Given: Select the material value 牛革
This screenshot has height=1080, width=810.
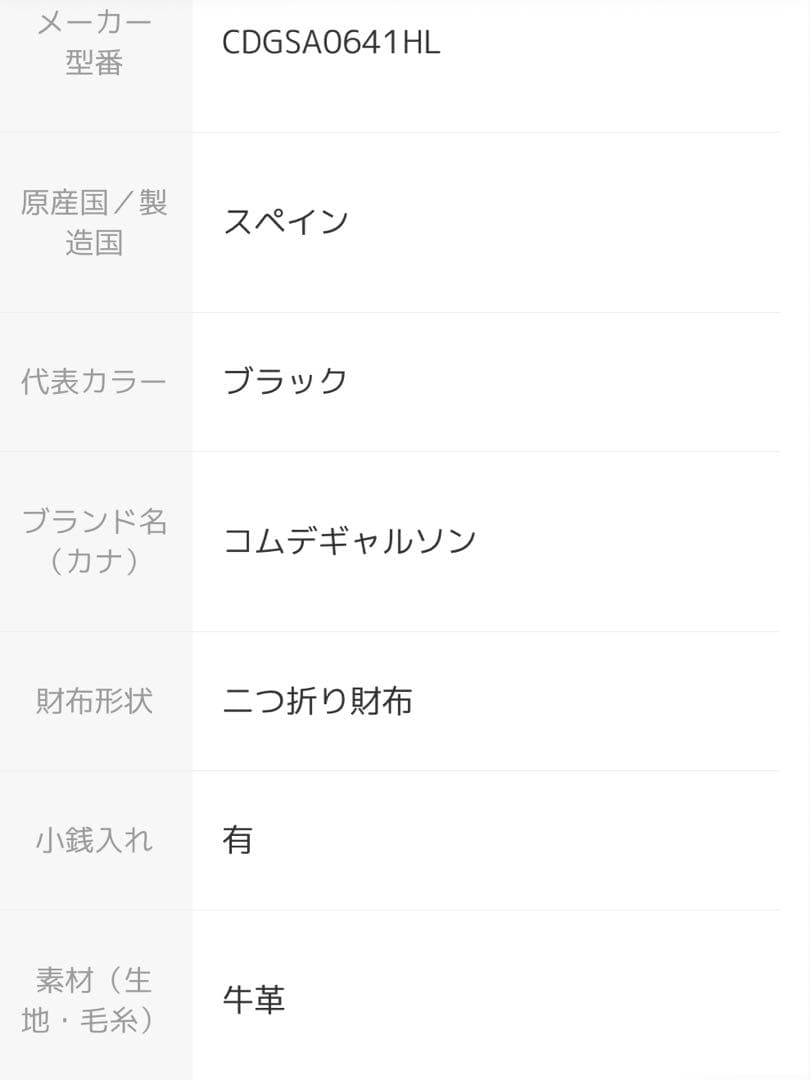Looking at the screenshot, I should (x=254, y=1000).
